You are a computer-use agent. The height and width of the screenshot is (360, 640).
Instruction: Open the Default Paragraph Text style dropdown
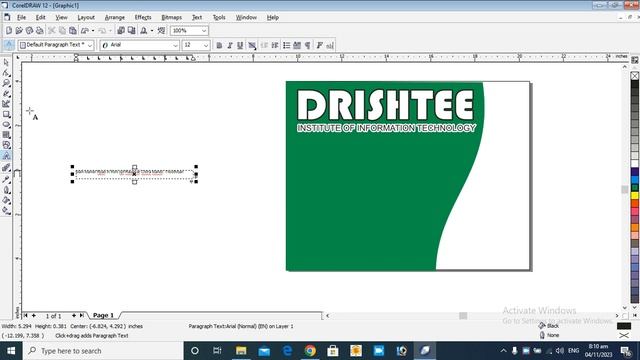[90, 45]
